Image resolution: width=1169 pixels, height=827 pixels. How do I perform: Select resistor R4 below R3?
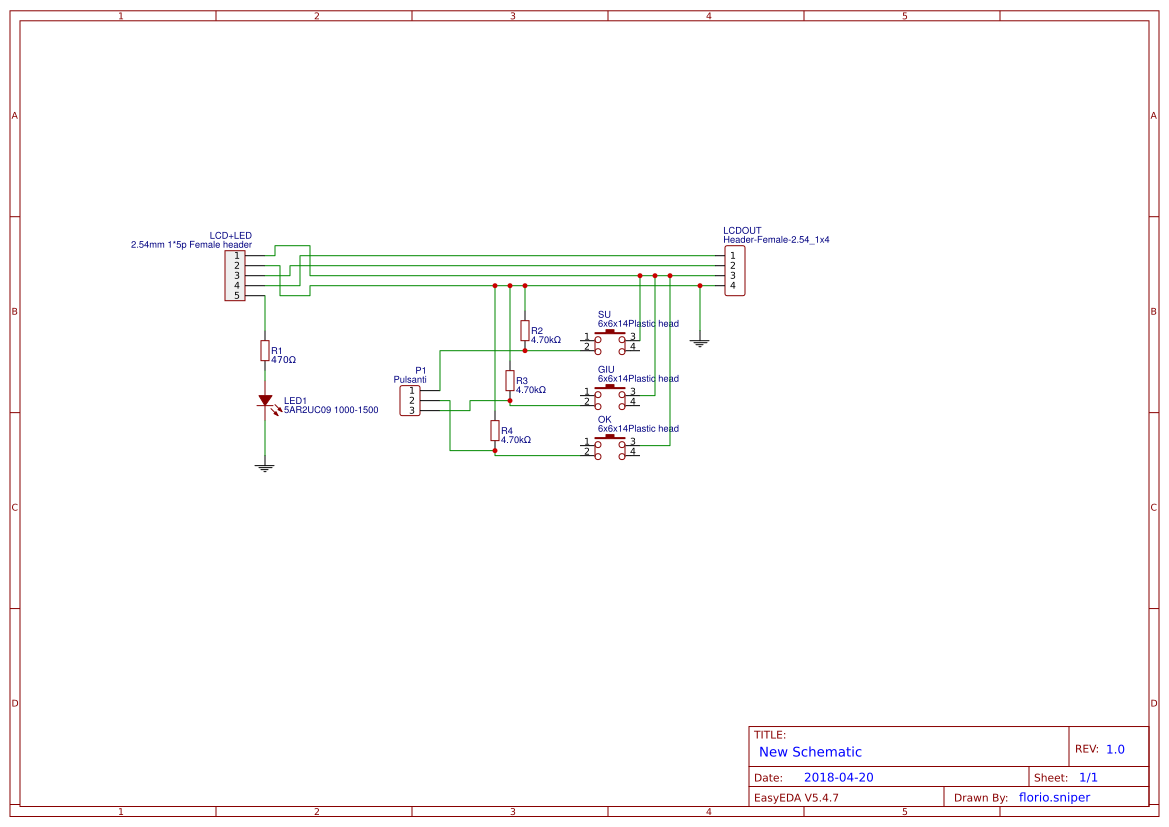point(495,431)
